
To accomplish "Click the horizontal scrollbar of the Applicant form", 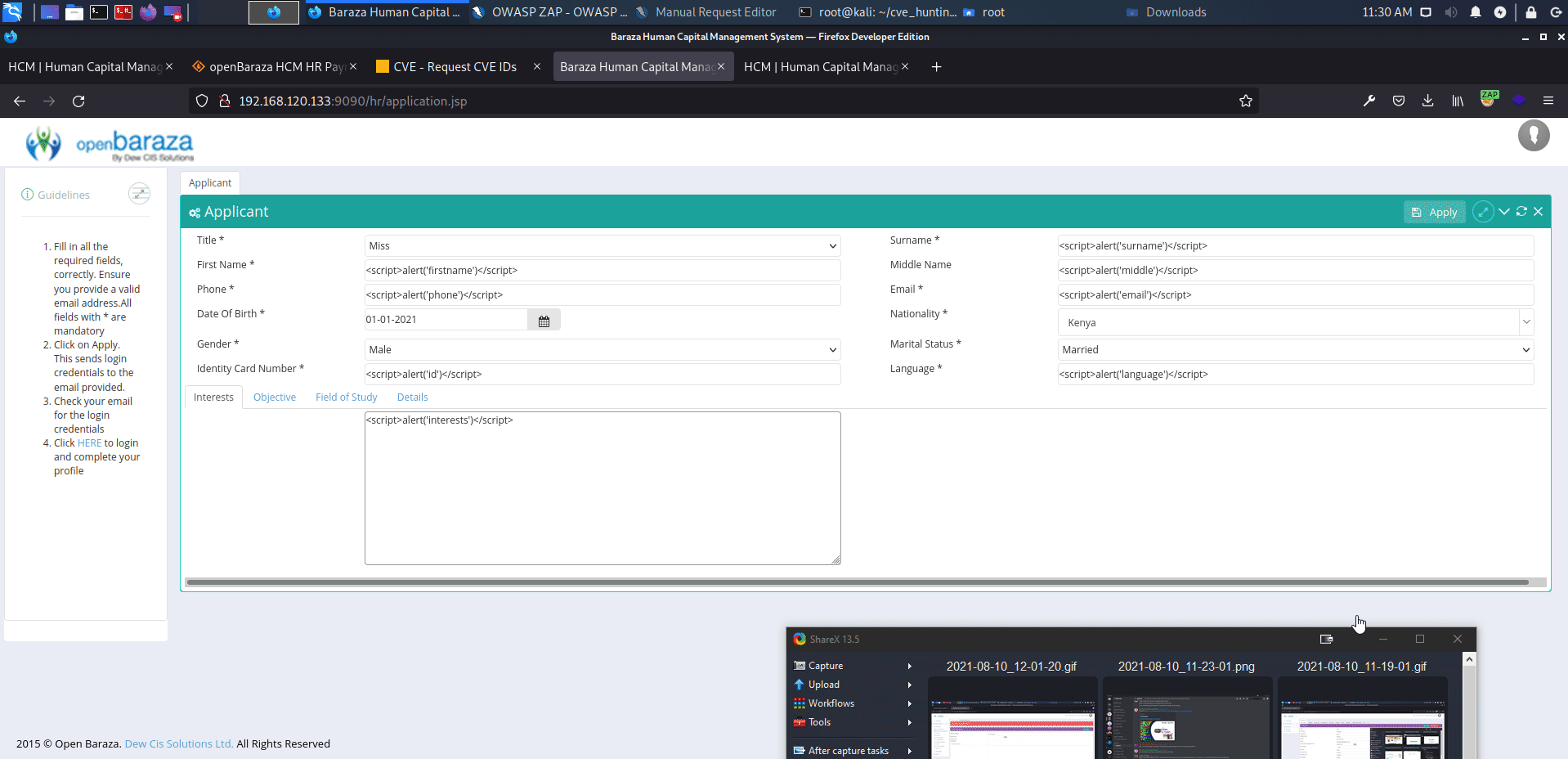I will point(857,582).
